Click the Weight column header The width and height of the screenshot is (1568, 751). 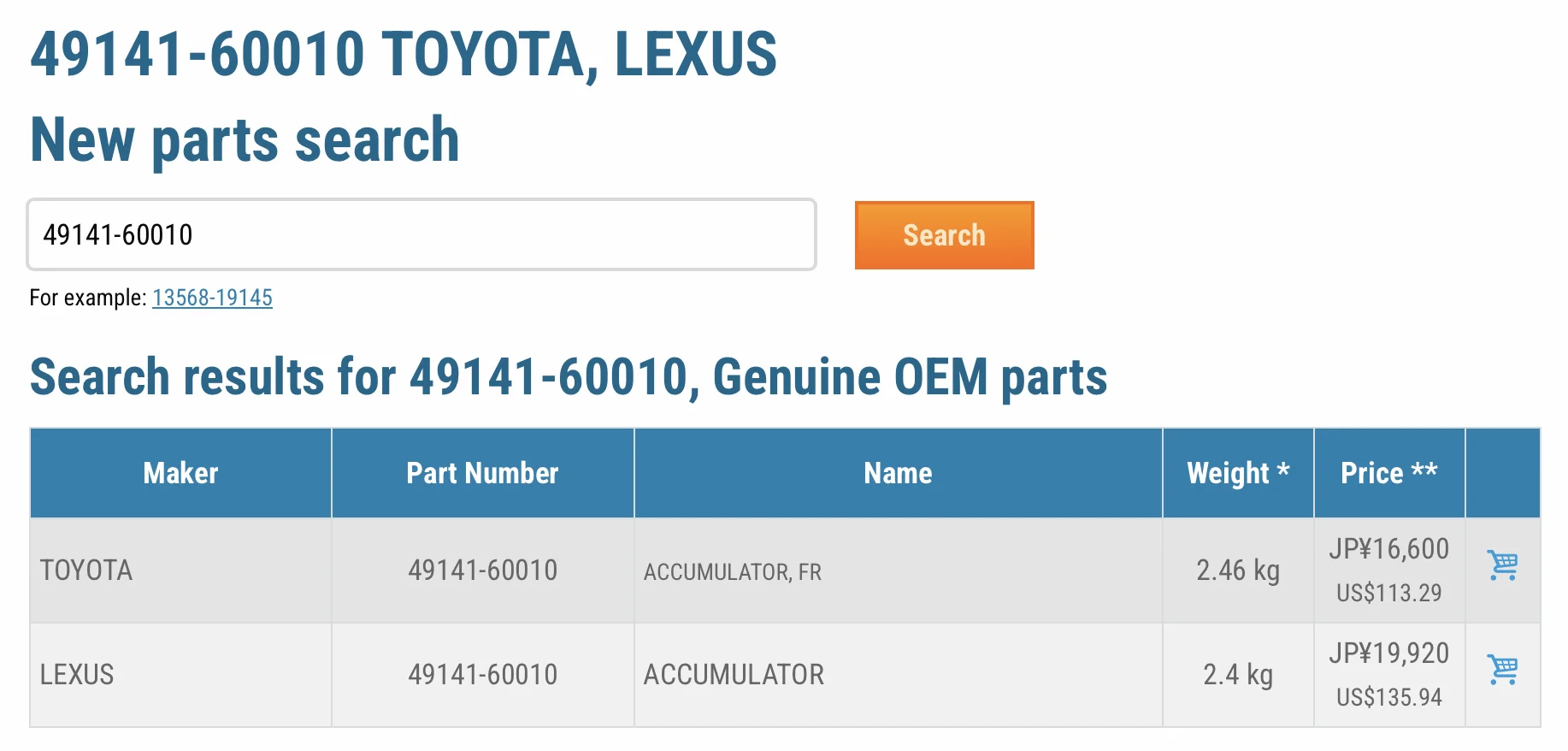point(1237,473)
